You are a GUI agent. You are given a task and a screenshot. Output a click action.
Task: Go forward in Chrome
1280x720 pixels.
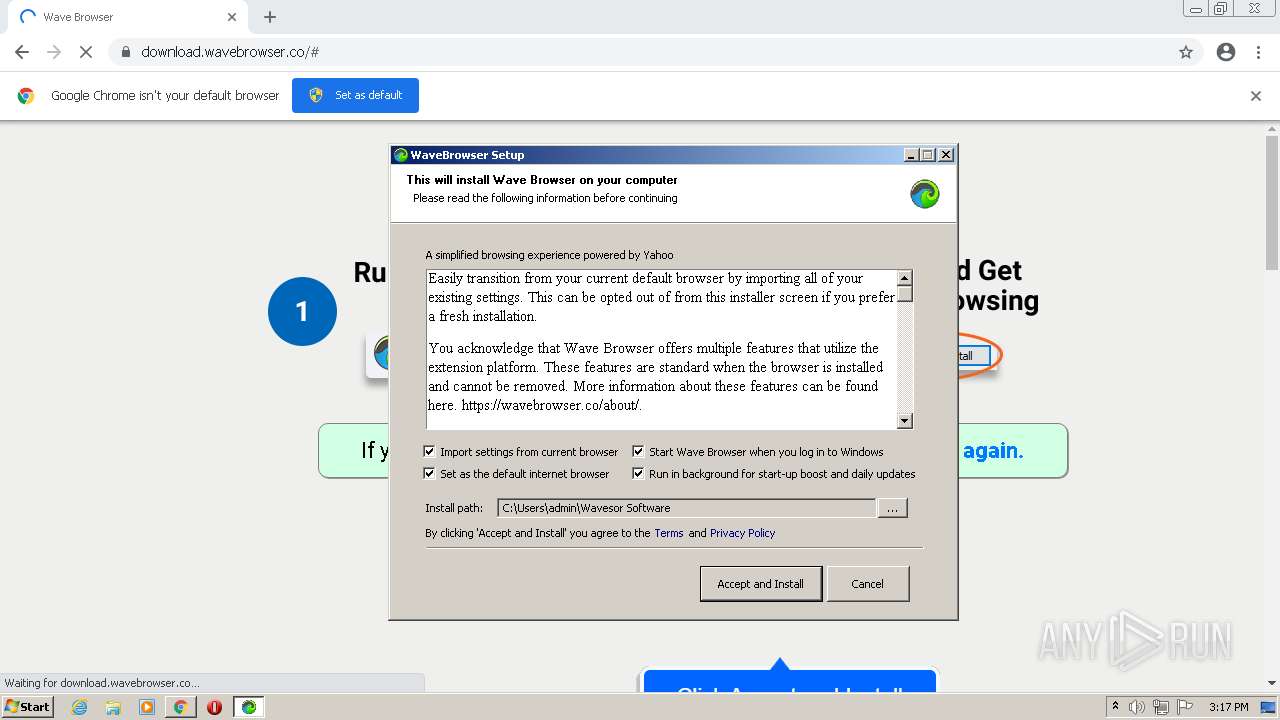coord(54,52)
